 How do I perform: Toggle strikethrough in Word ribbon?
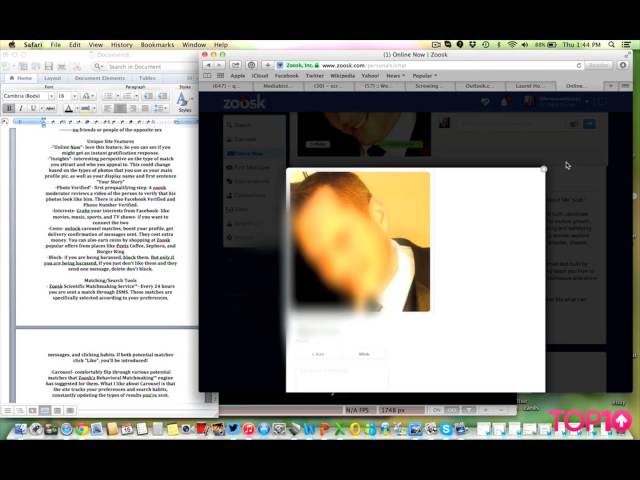(50, 108)
